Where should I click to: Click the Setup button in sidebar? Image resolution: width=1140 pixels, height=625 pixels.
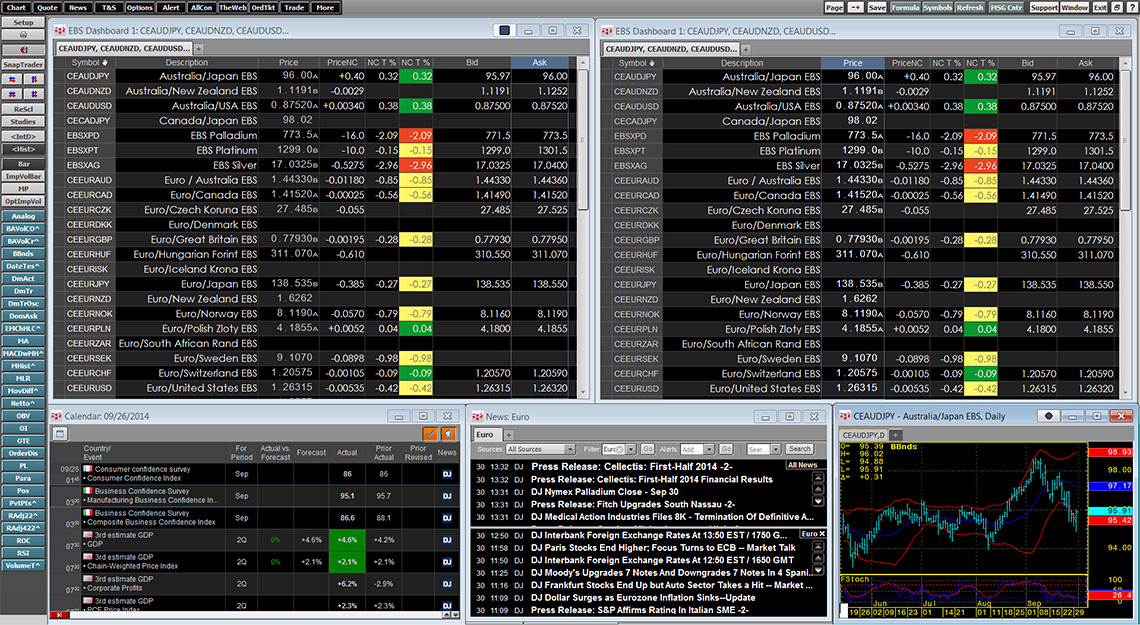pos(23,23)
